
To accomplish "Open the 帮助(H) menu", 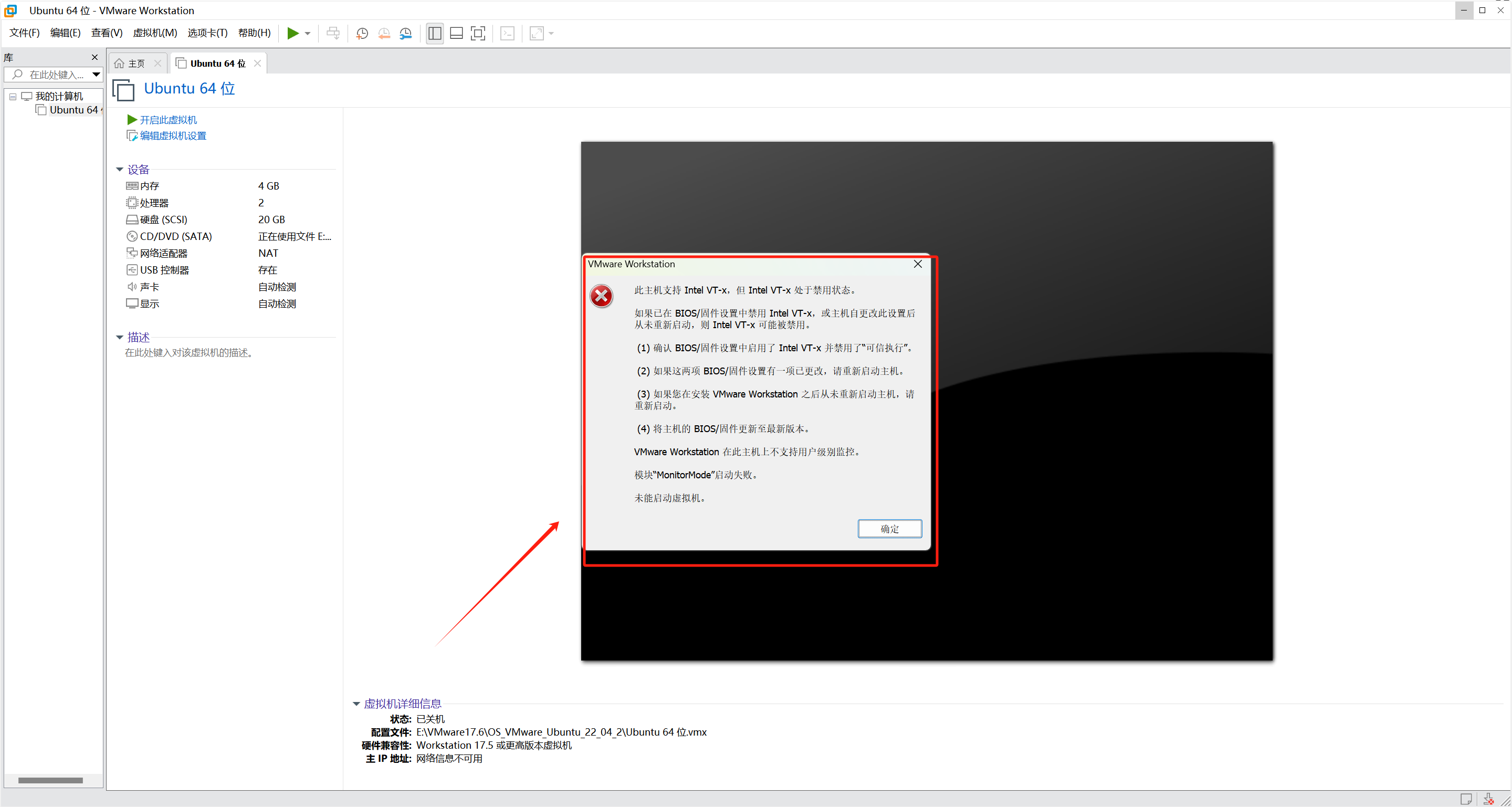I will click(254, 33).
